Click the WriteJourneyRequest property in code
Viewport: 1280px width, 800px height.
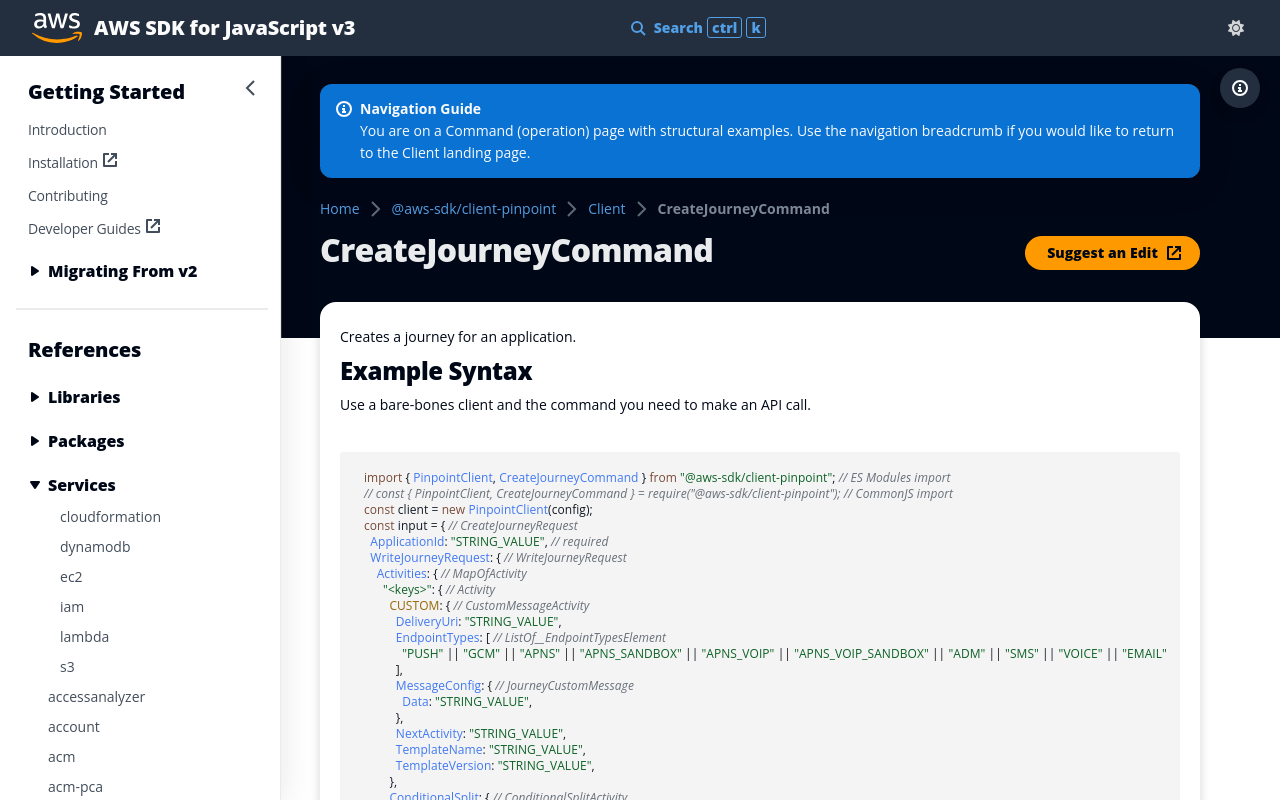430,558
